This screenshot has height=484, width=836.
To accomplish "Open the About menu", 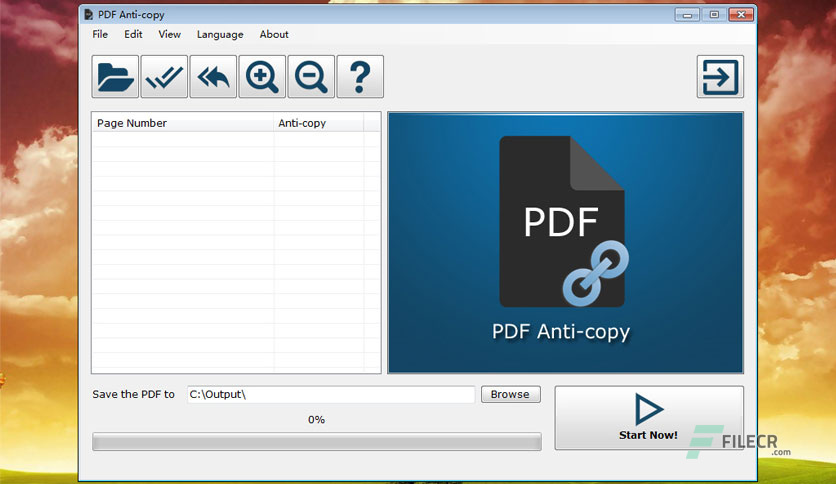I will 274,34.
